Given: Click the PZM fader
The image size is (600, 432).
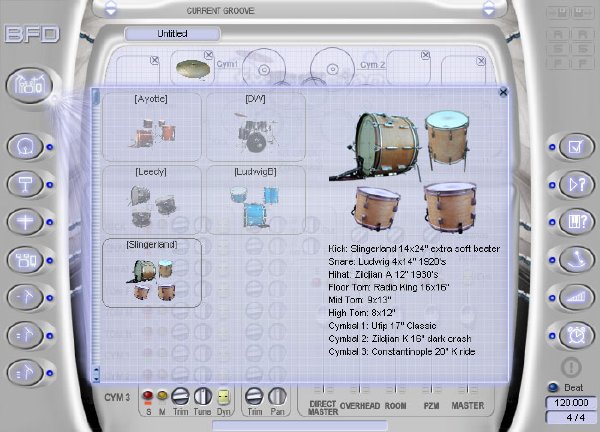Looking at the screenshot, I should click(x=432, y=390).
